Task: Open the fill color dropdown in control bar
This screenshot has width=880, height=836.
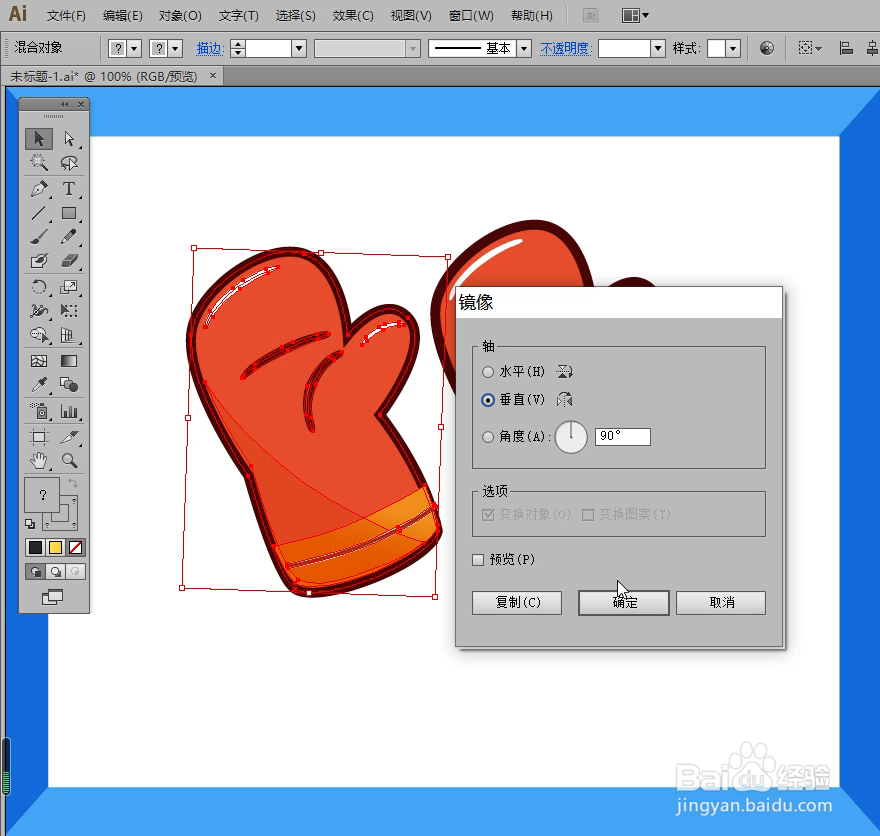Action: pos(134,49)
